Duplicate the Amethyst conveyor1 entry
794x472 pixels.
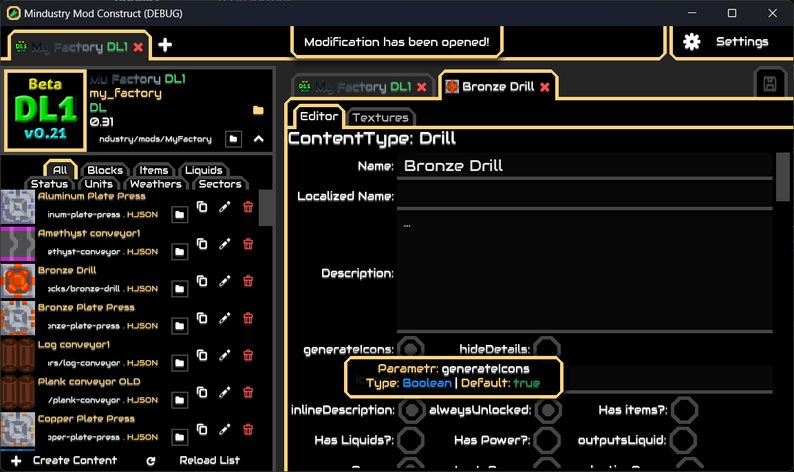point(202,244)
